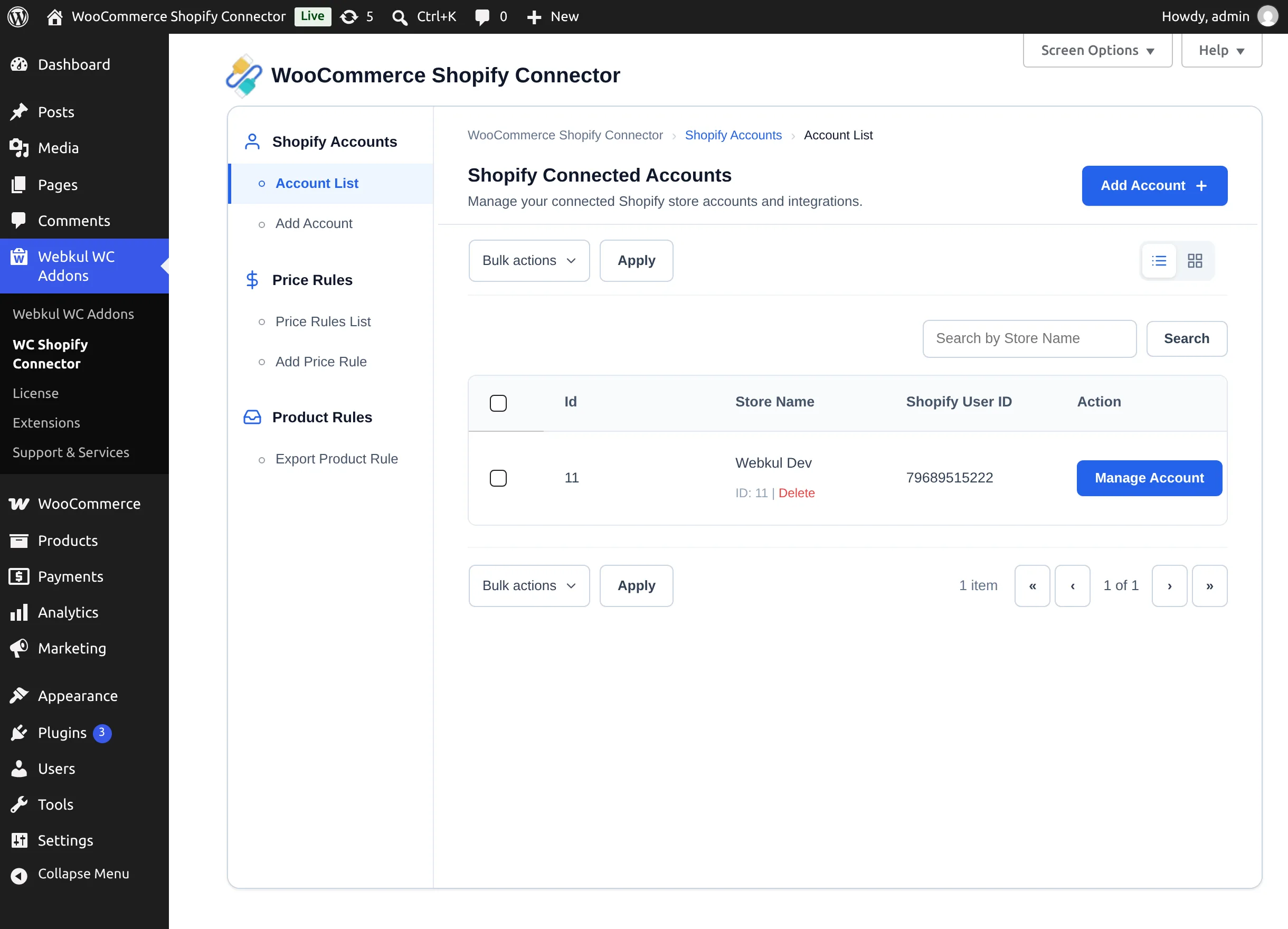
Task: Check the box for Webkul Dev row
Action: (x=498, y=478)
